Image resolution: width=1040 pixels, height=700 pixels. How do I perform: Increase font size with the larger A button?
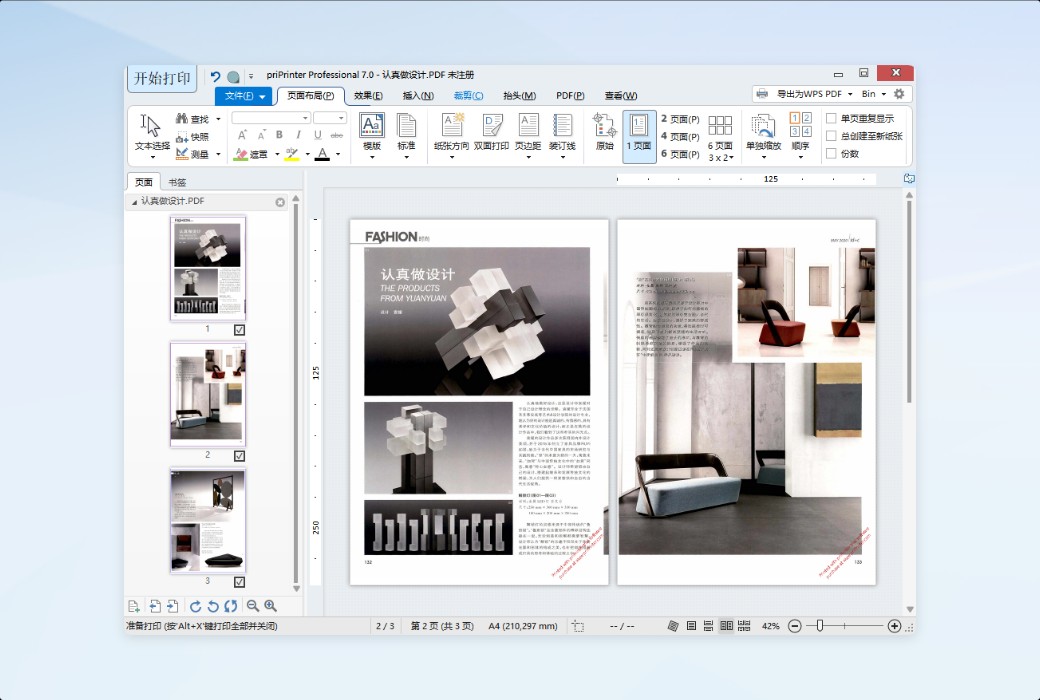[242, 135]
